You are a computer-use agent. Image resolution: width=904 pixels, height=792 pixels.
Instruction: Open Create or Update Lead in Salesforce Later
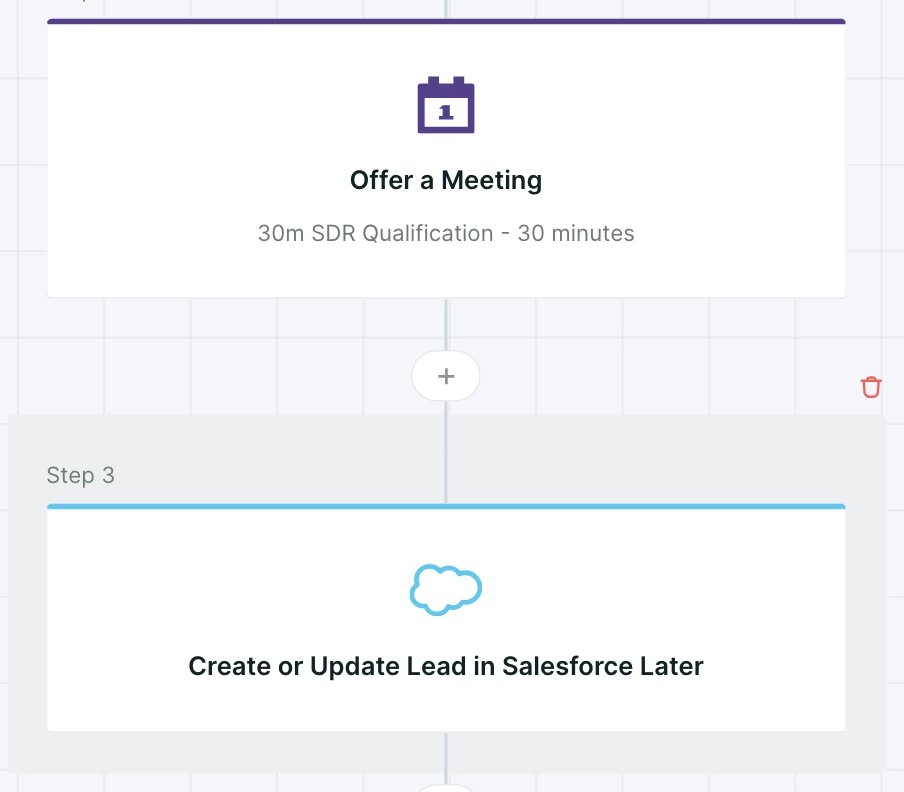click(446, 666)
